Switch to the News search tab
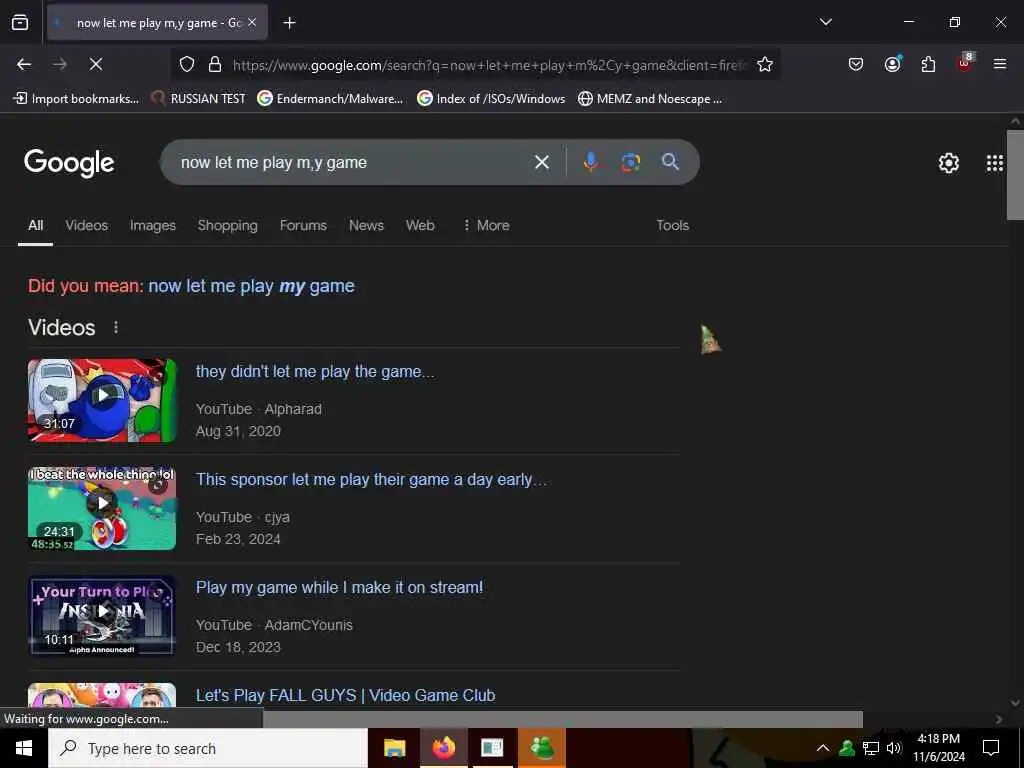 click(x=366, y=225)
